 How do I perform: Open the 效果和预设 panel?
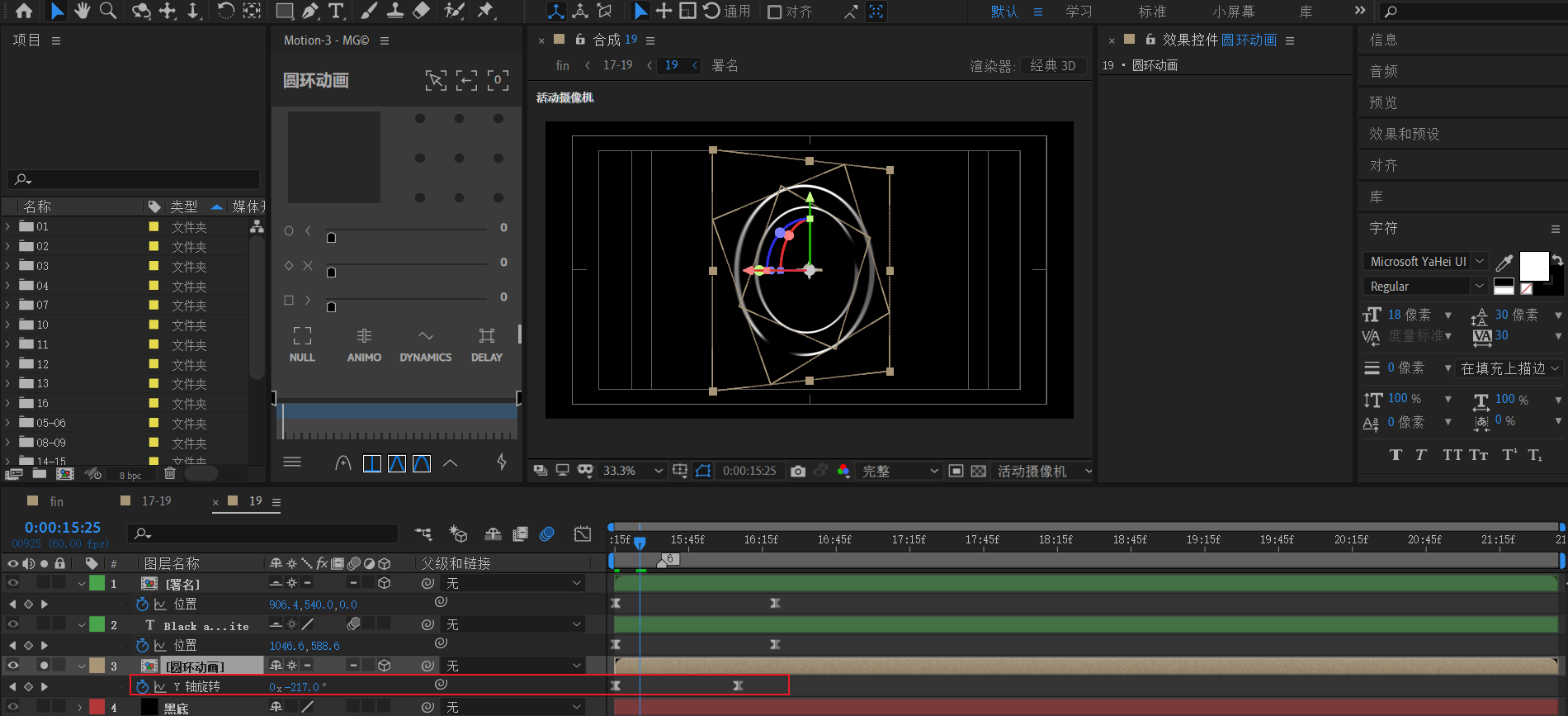pos(1404,134)
